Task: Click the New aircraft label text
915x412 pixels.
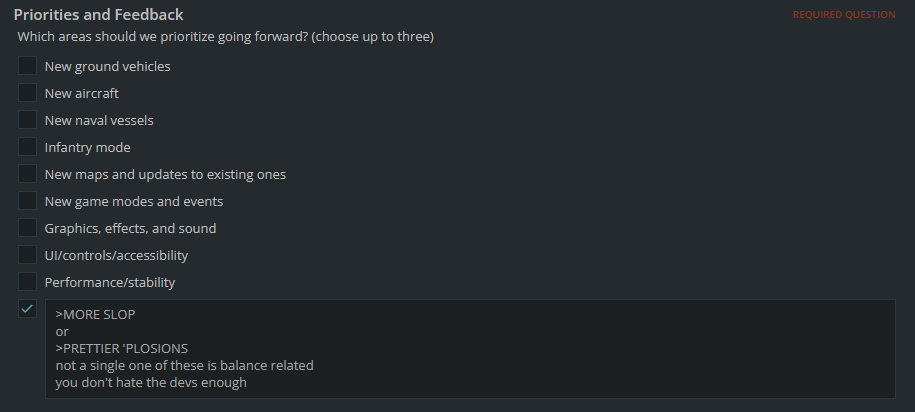Action: pos(82,93)
